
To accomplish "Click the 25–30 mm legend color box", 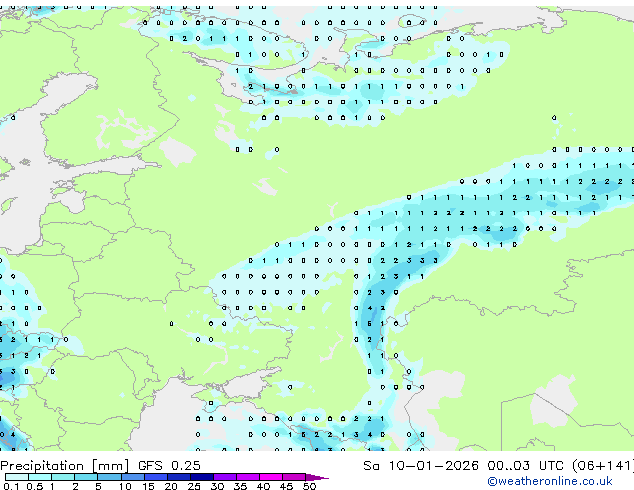I will point(201,477).
